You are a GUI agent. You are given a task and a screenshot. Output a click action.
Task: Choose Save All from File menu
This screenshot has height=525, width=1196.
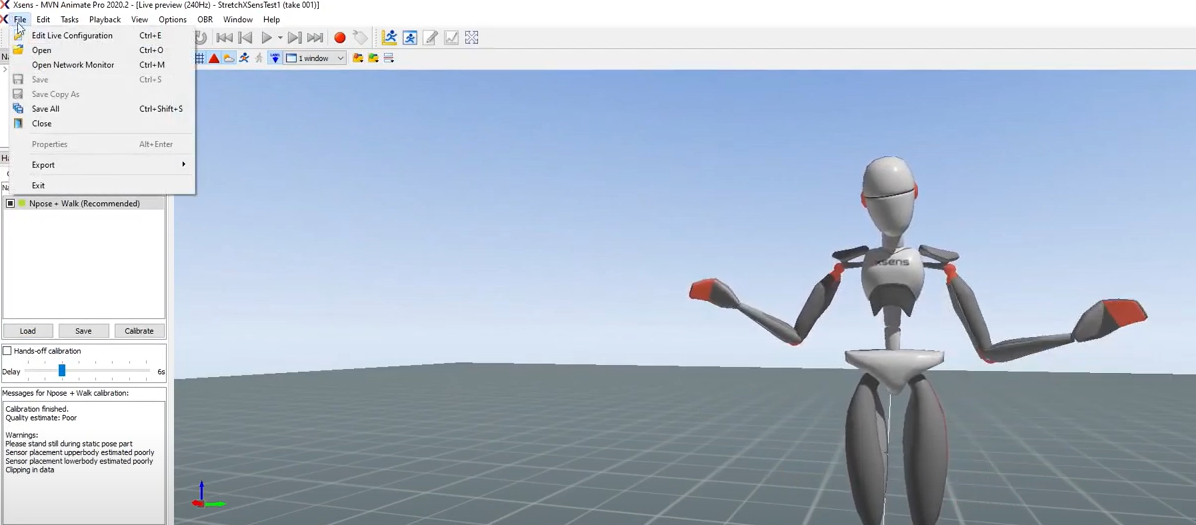[x=102, y=109]
